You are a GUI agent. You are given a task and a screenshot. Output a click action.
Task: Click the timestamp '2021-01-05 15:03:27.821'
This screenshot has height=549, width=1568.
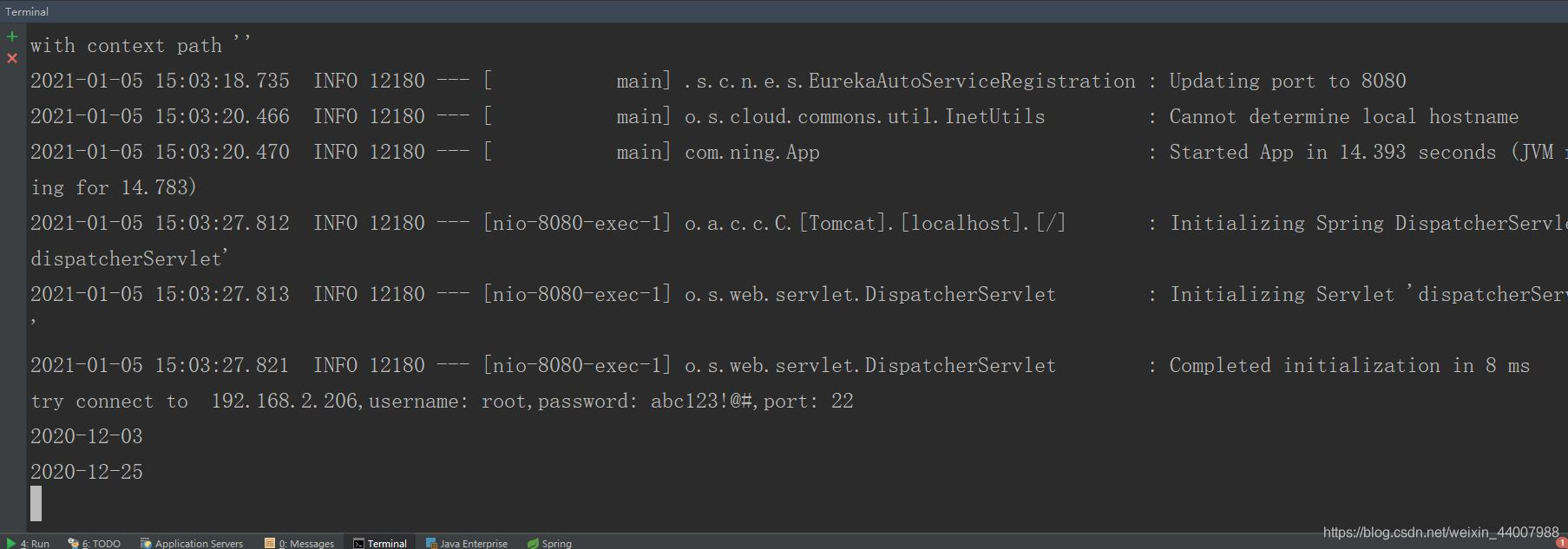coord(160,365)
